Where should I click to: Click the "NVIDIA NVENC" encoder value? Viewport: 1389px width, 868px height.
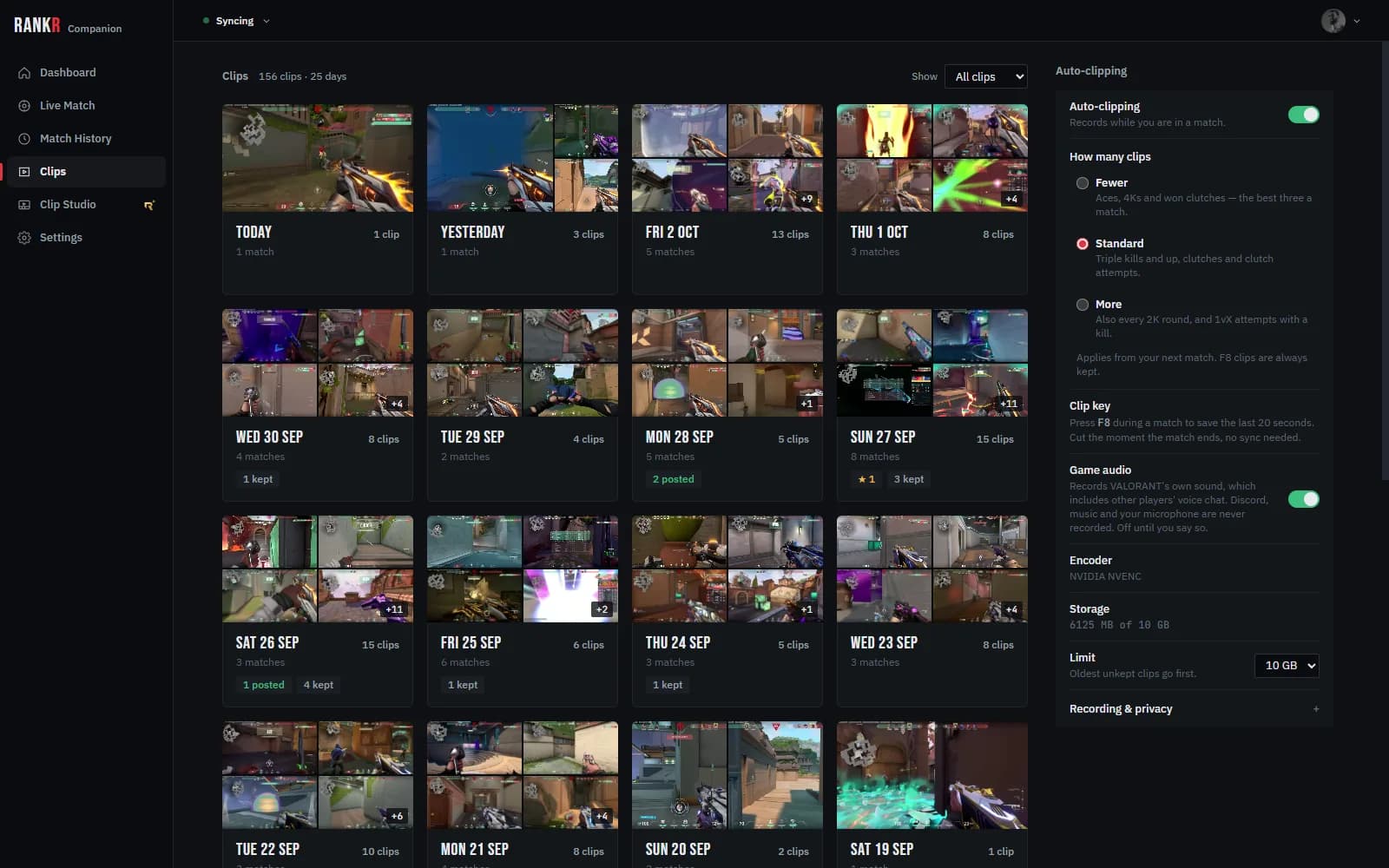(1105, 576)
